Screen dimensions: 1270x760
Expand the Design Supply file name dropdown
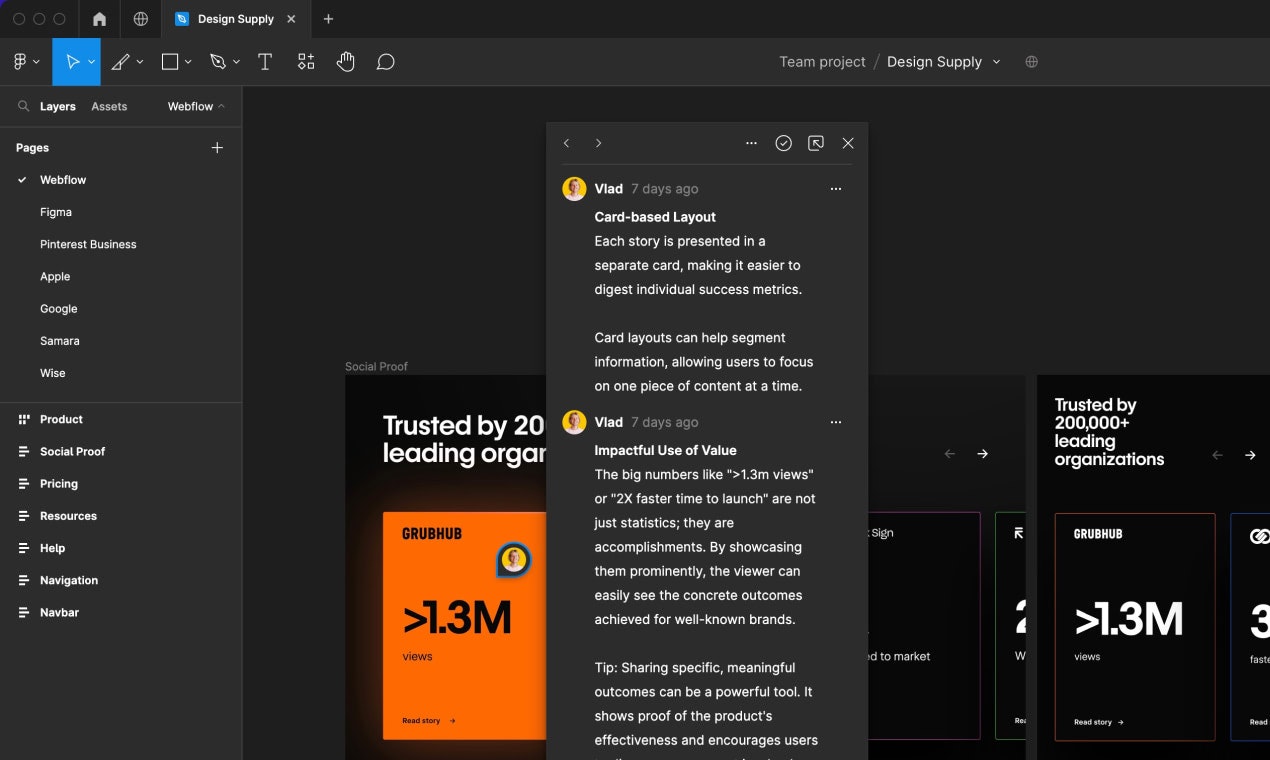tap(996, 62)
